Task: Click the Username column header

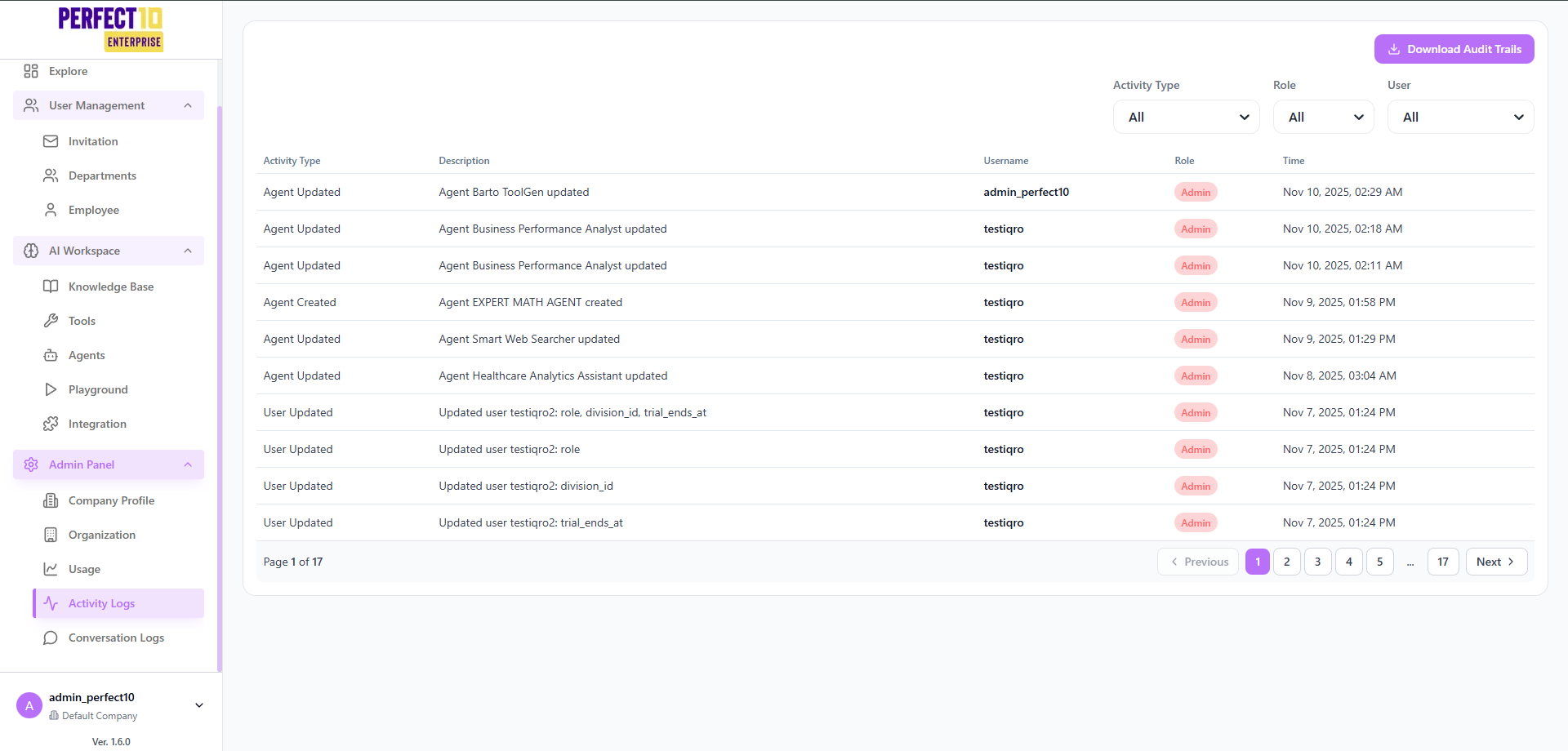Action: tap(1005, 161)
